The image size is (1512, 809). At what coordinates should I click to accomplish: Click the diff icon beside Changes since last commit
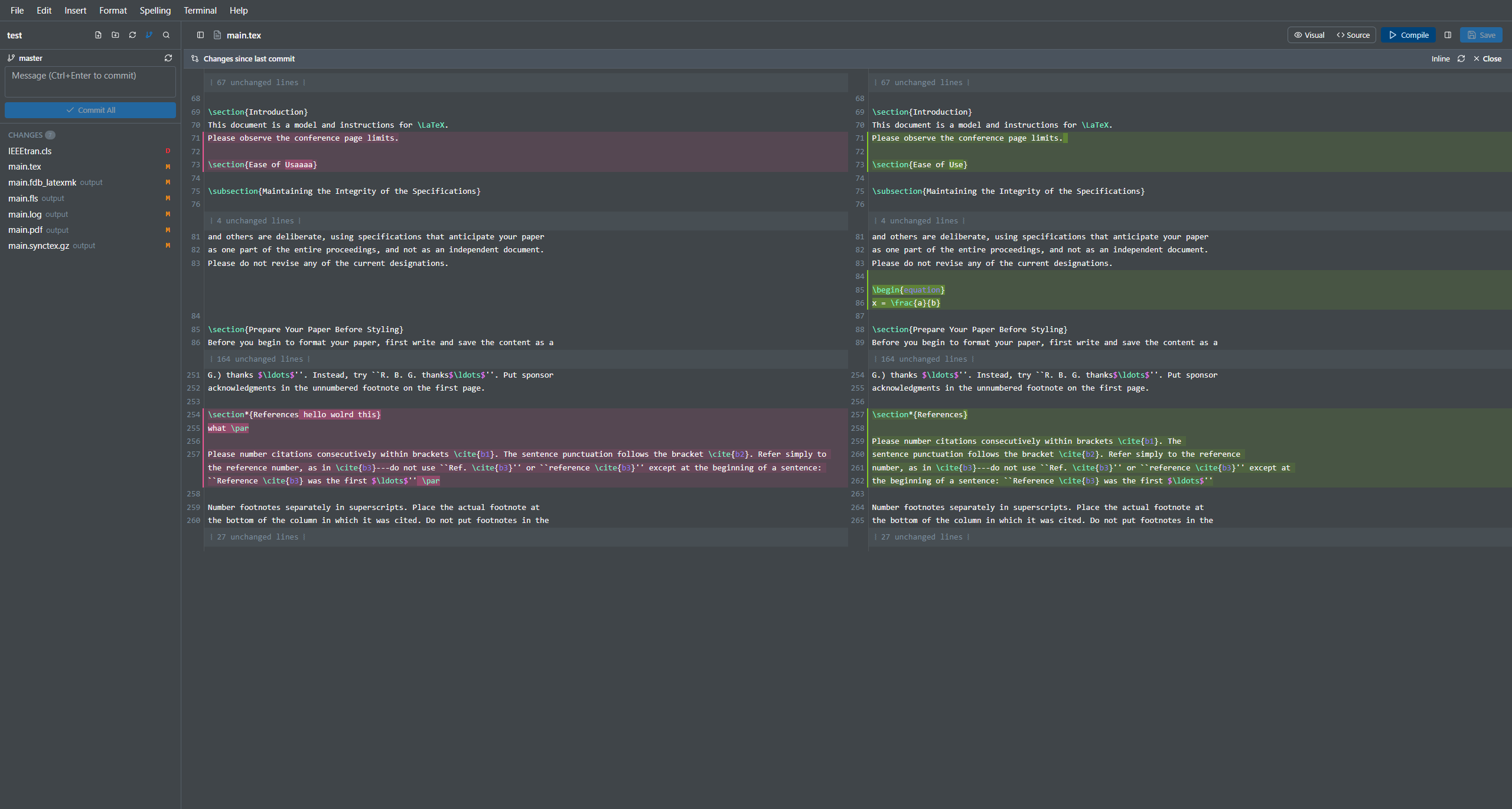(x=195, y=59)
